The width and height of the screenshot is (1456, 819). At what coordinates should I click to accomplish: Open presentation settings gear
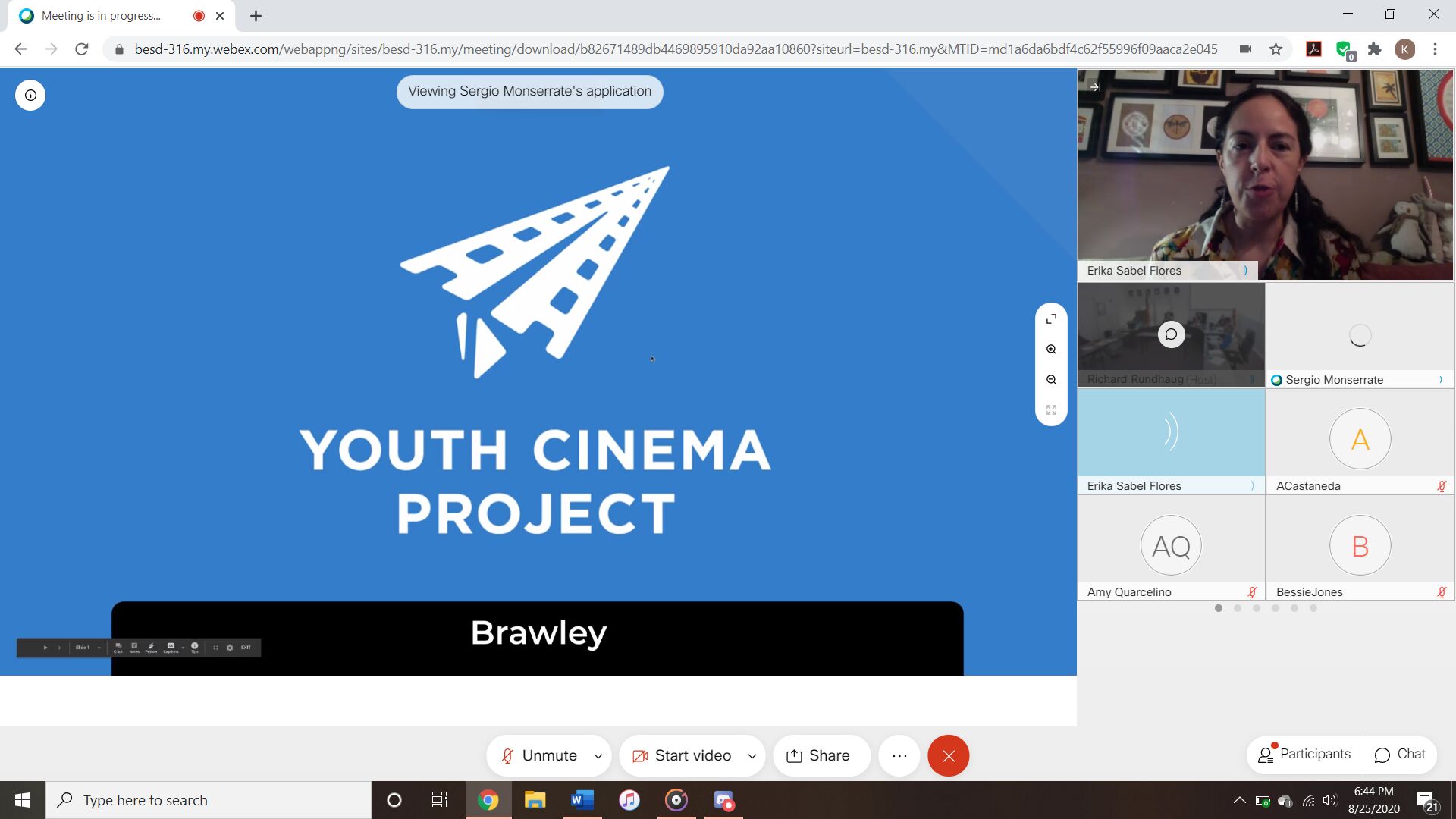tap(230, 648)
